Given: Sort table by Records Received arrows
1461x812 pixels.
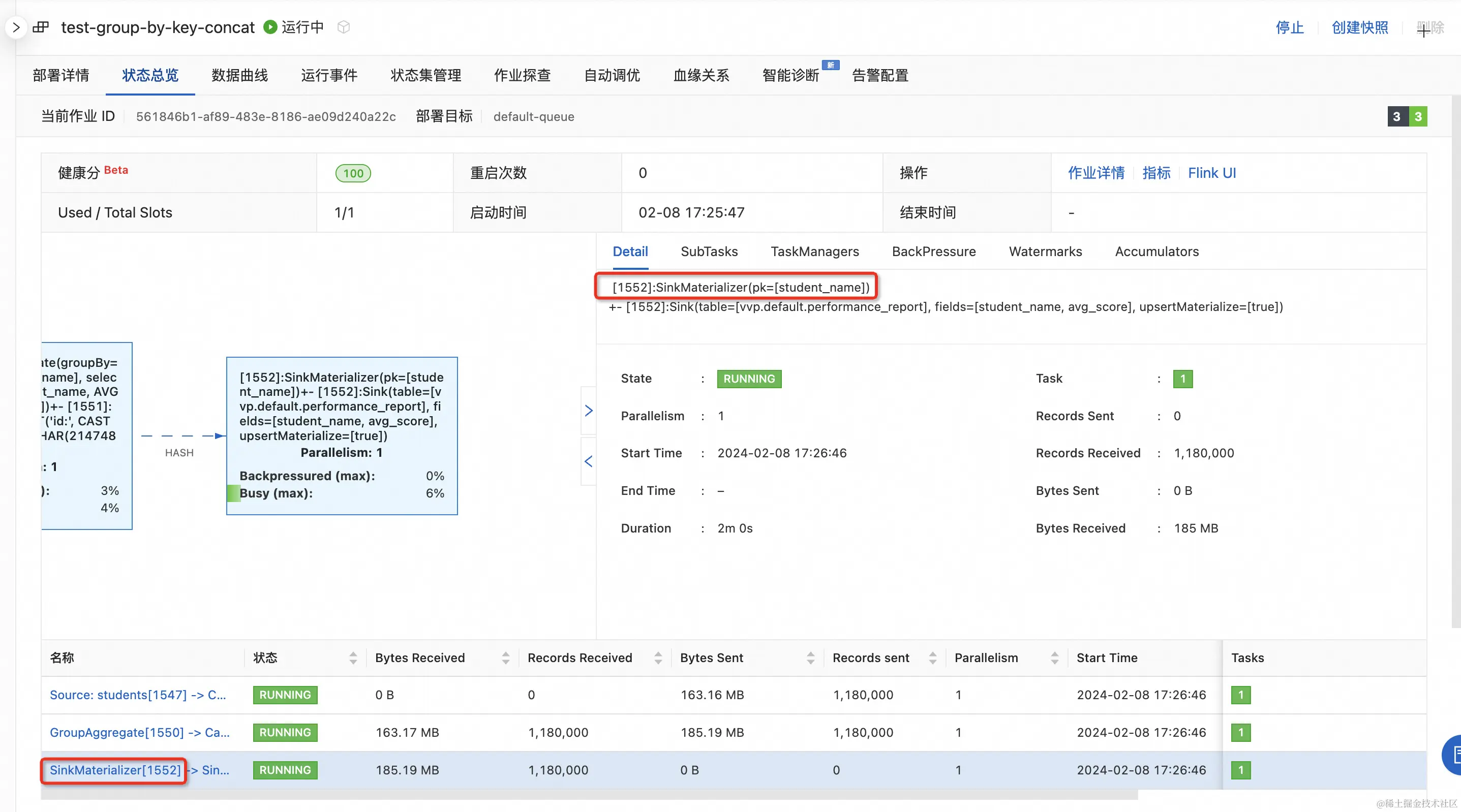Looking at the screenshot, I should (658, 658).
